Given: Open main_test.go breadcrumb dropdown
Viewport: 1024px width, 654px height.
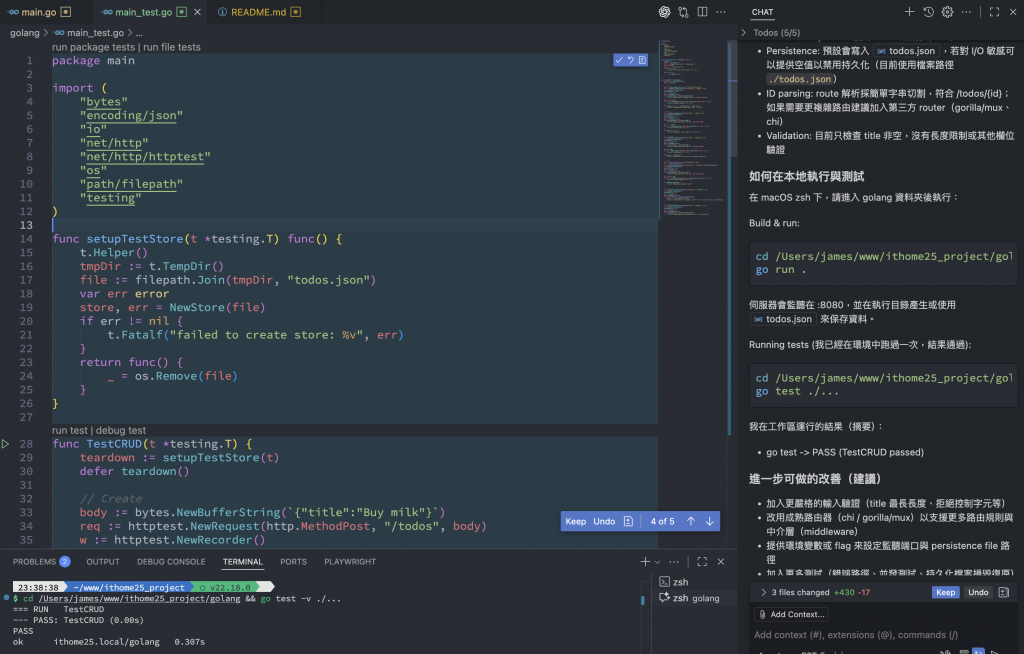Looking at the screenshot, I should 89,33.
